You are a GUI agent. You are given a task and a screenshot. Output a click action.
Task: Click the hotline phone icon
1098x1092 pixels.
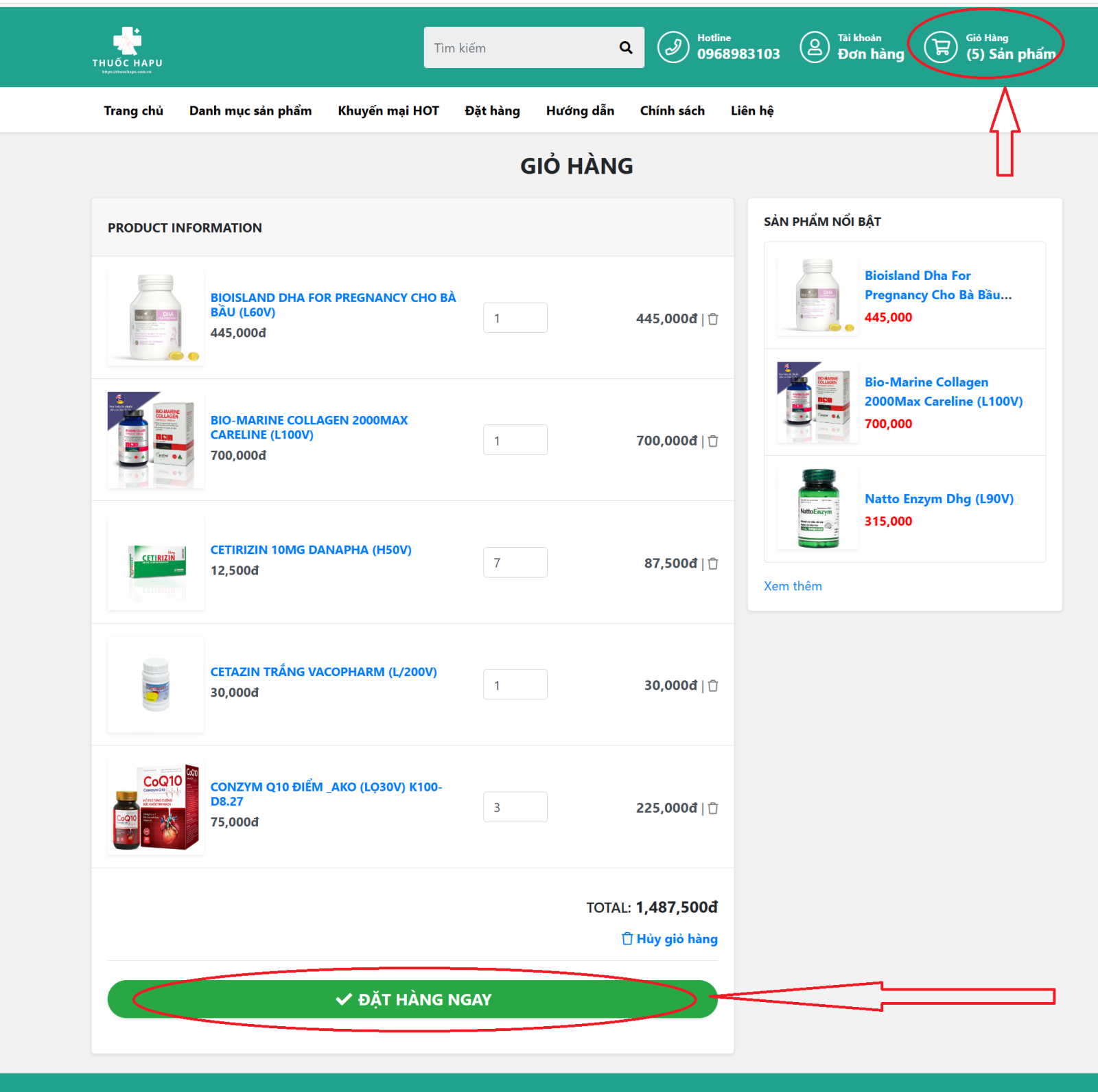tap(673, 47)
